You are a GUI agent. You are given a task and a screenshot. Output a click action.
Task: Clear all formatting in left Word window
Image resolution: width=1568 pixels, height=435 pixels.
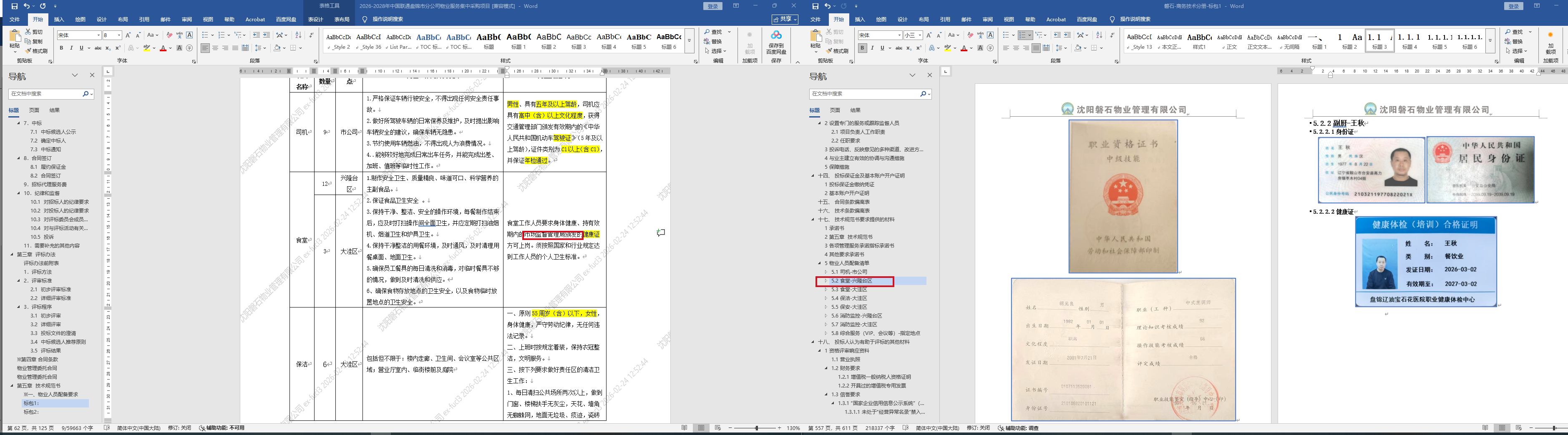[169, 35]
